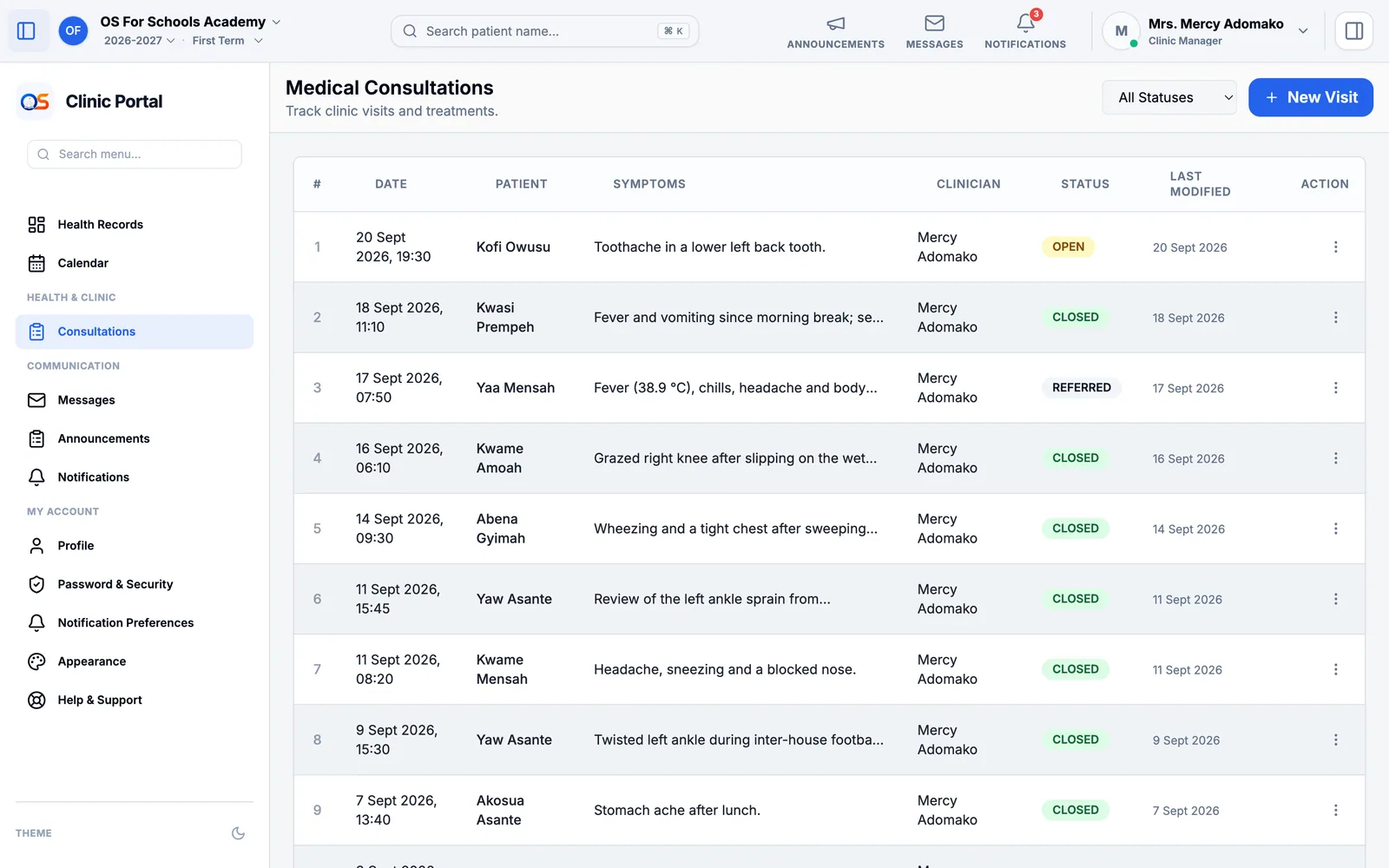Screen dimensions: 1389x868
Task: Open actions menu for Yaa Mensah row
Action: pos(1335,388)
